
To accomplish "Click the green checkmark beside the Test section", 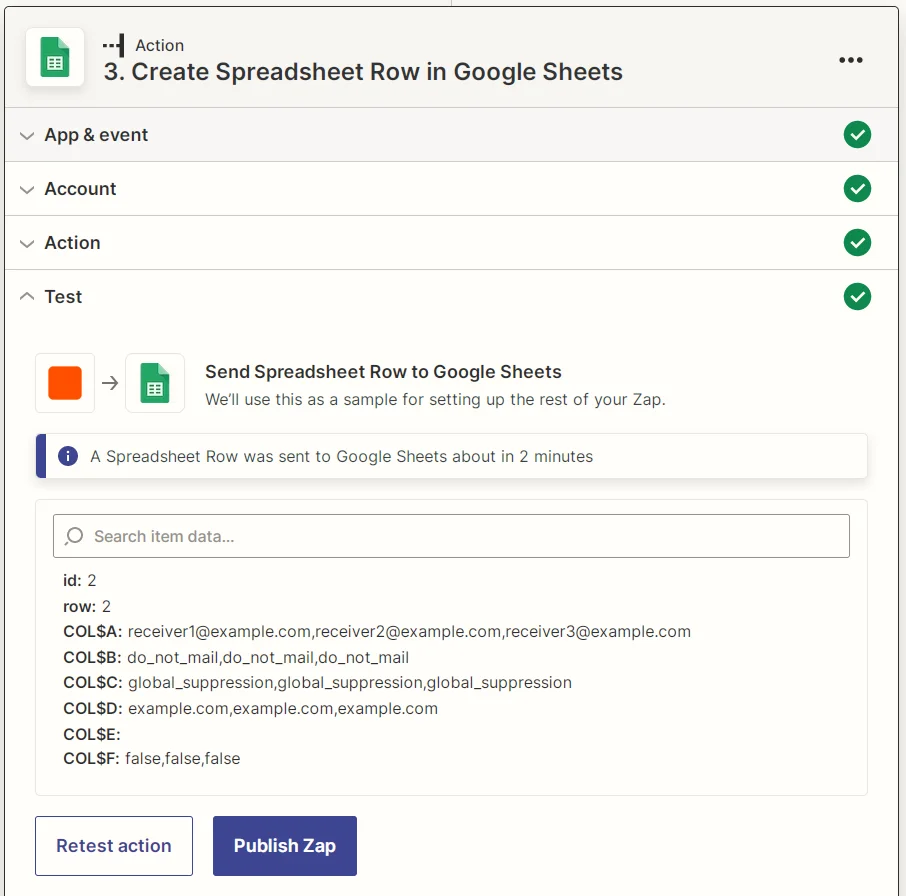I will pos(857,296).
